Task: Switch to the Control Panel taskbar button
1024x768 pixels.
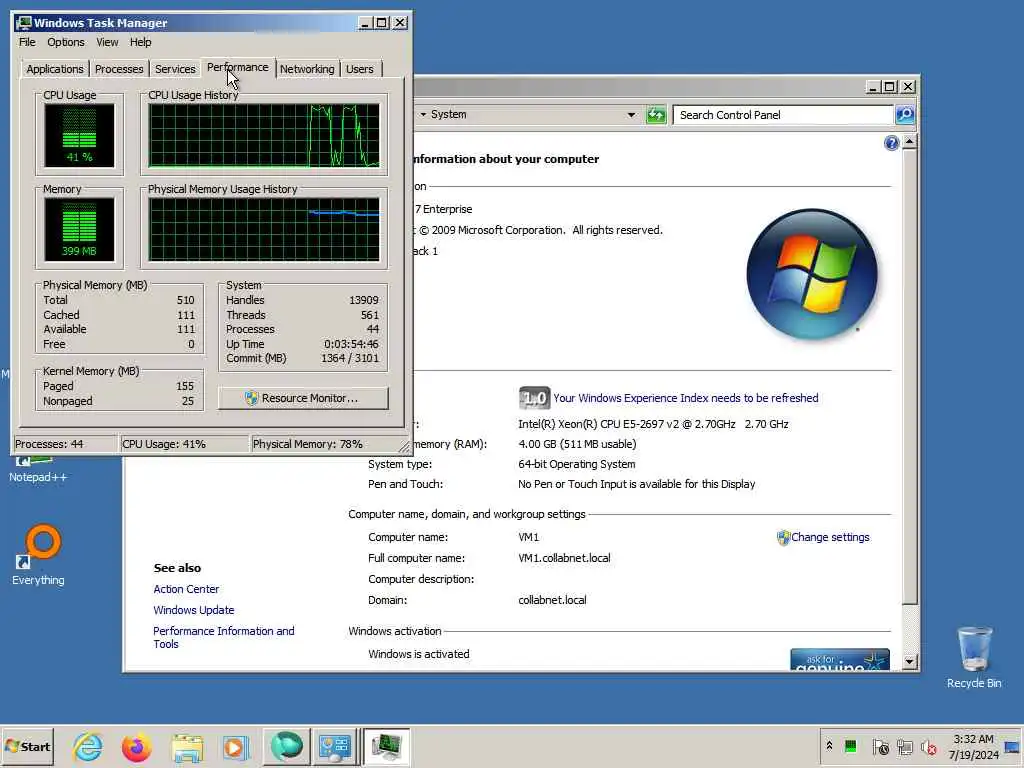Action: pyautogui.click(x=335, y=746)
